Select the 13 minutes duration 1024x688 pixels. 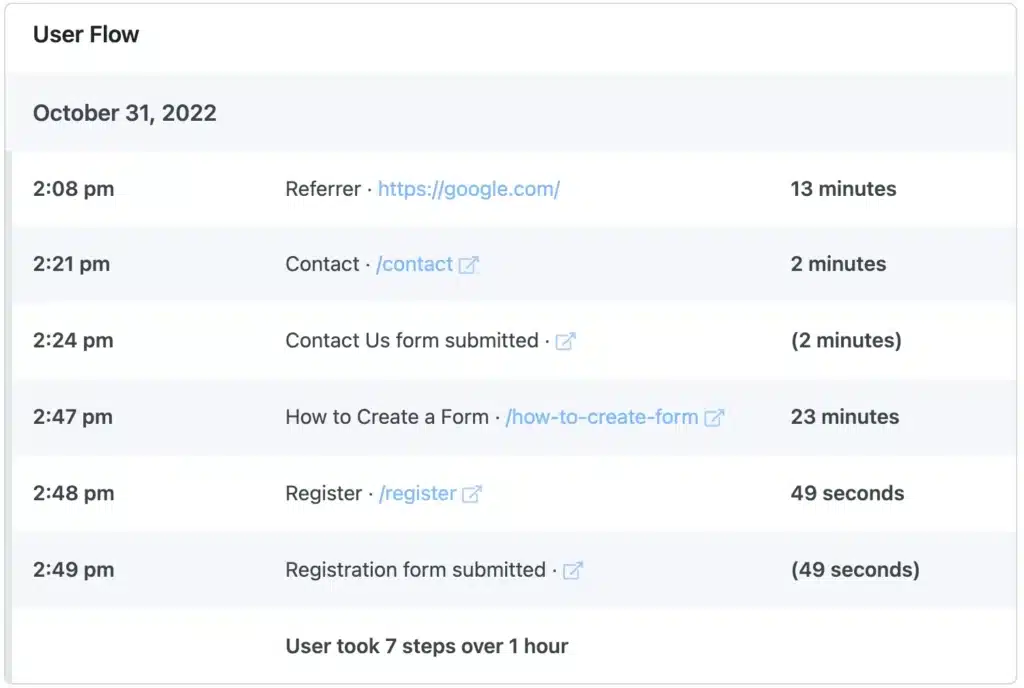click(843, 189)
